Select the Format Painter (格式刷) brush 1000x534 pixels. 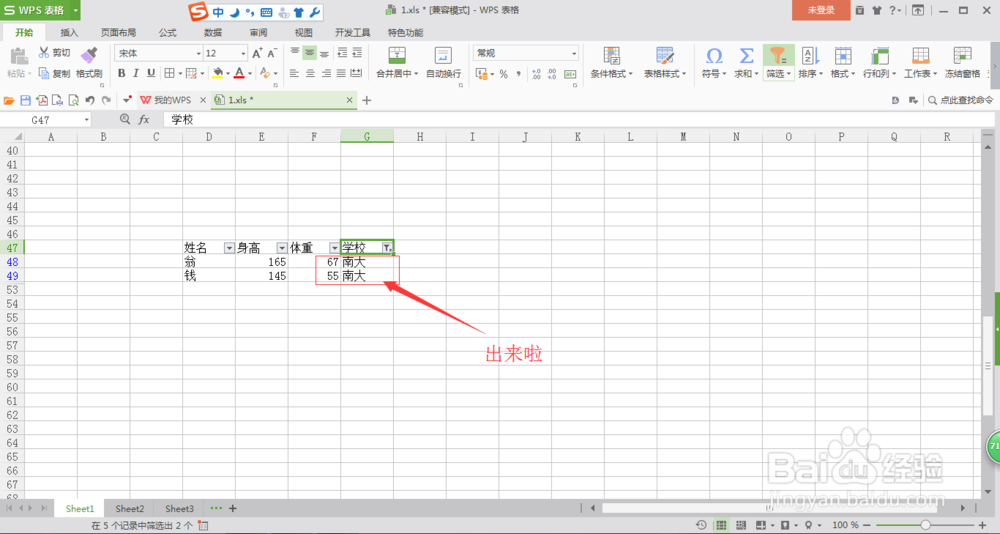point(89,55)
